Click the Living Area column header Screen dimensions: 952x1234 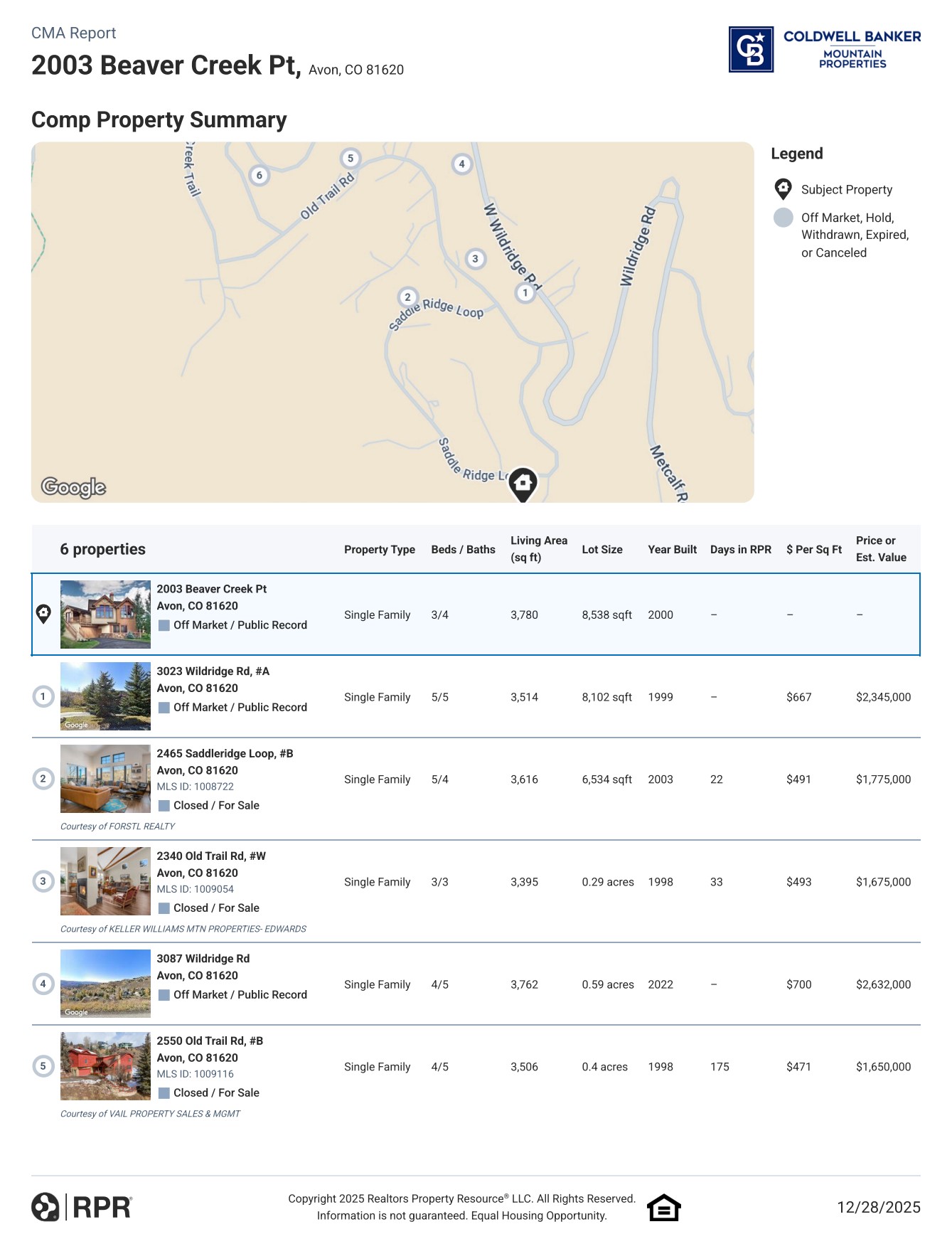pyautogui.click(x=538, y=549)
